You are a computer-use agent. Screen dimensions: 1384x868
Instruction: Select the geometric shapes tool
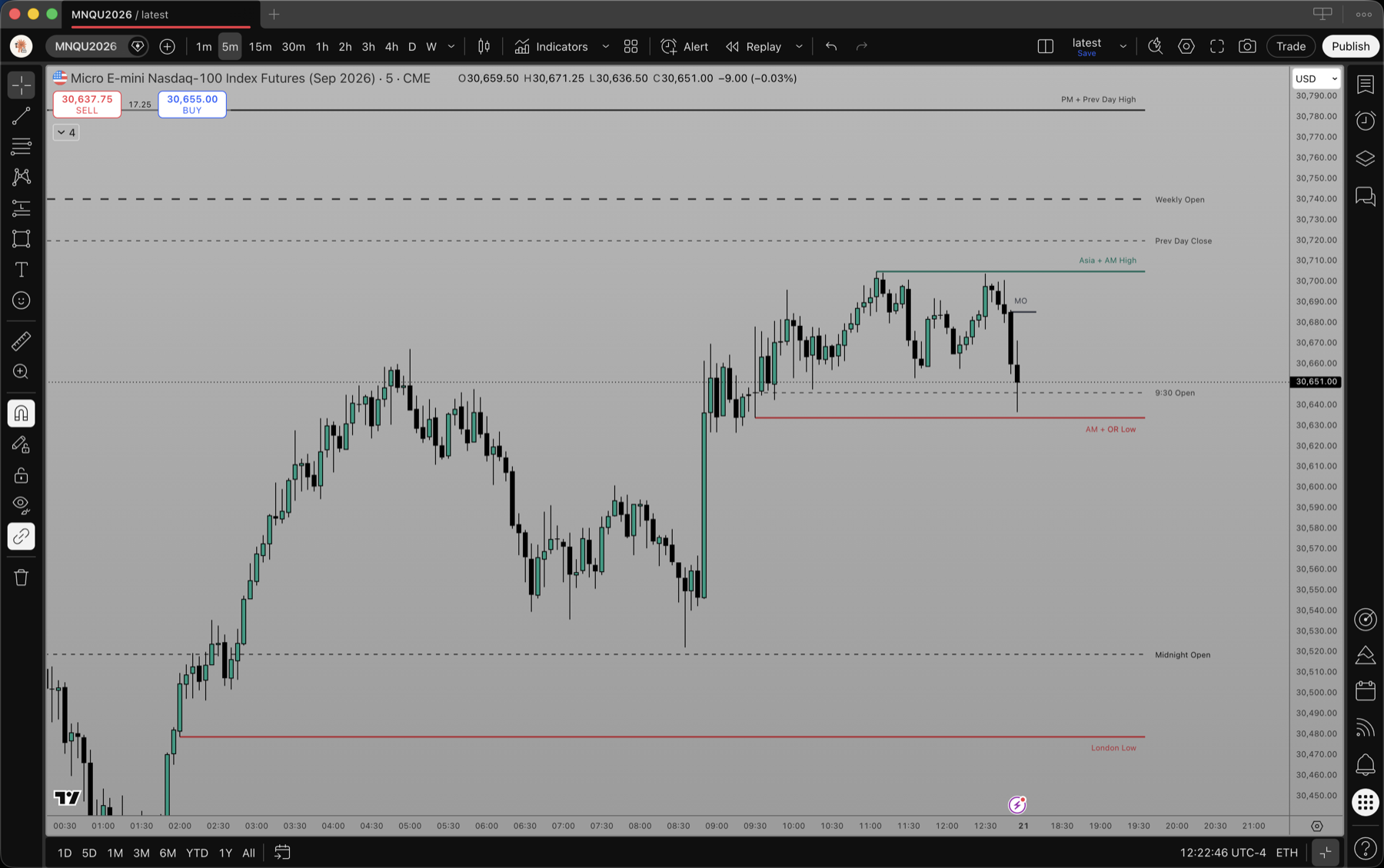pos(22,238)
